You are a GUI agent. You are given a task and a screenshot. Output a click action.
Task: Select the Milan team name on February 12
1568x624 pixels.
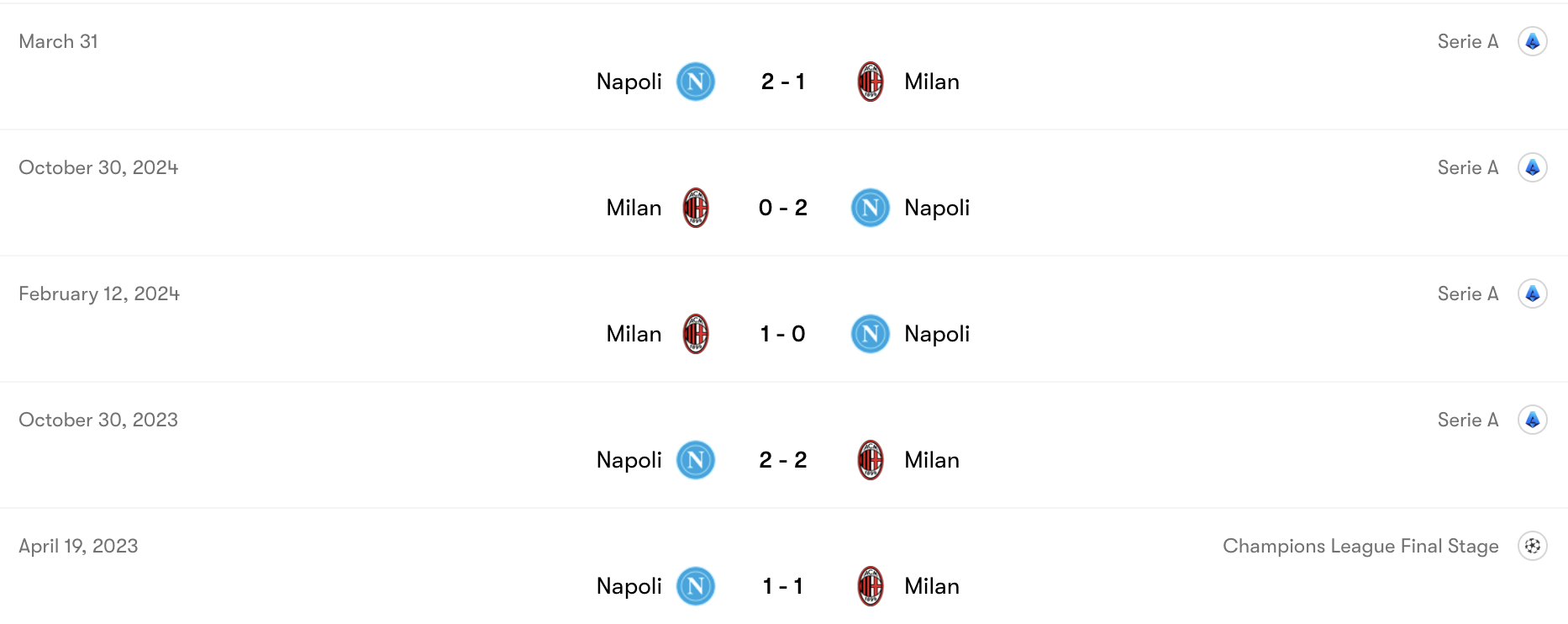pyautogui.click(x=633, y=334)
